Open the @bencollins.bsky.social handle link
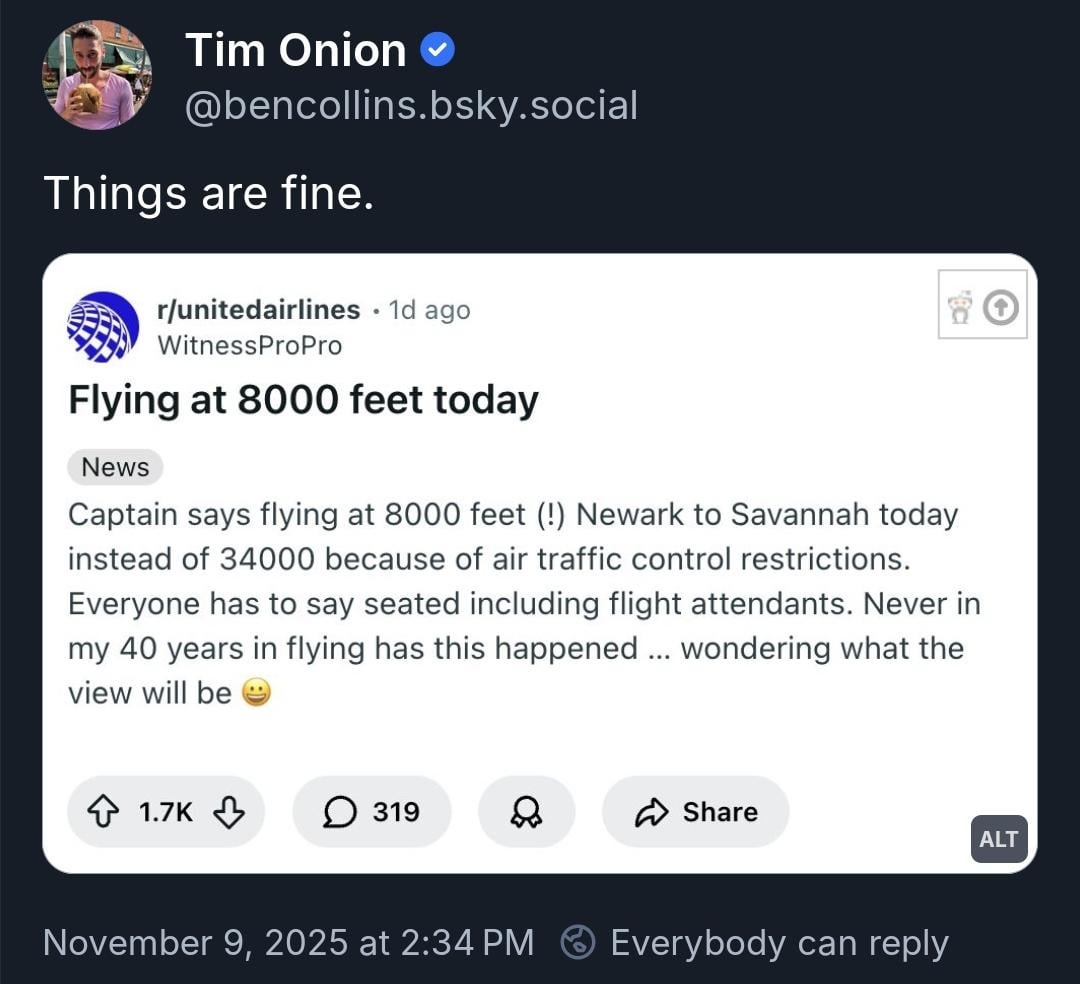1080x984 pixels. coord(411,105)
